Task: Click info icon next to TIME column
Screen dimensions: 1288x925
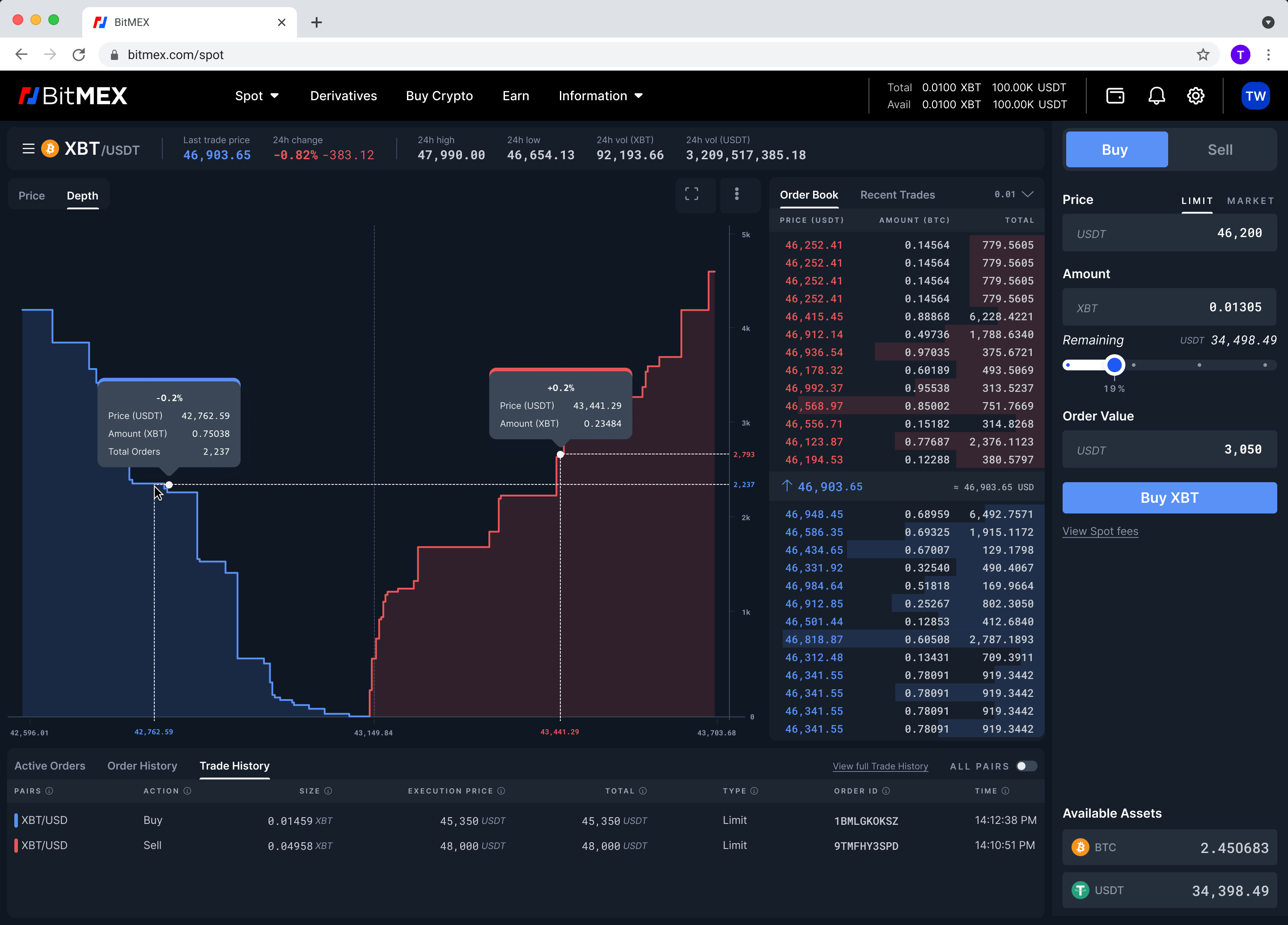Action: [x=1005, y=791]
